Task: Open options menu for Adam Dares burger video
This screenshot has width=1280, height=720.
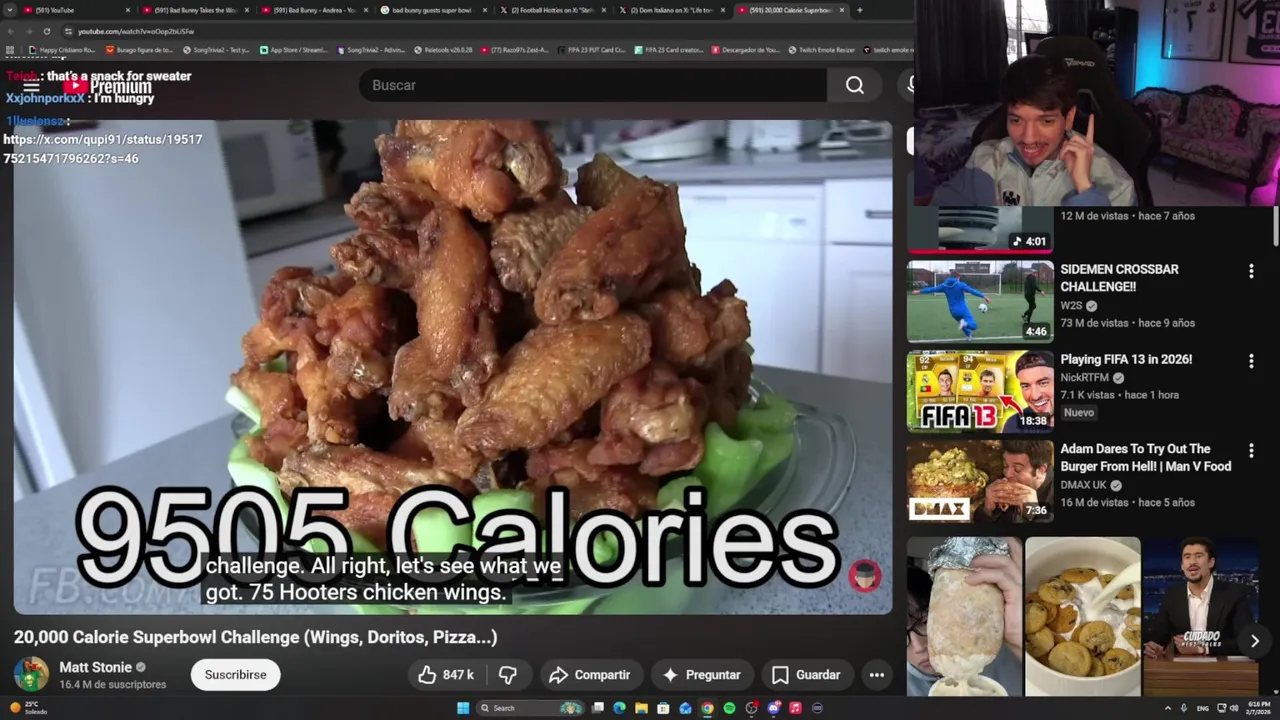Action: (x=1250, y=451)
